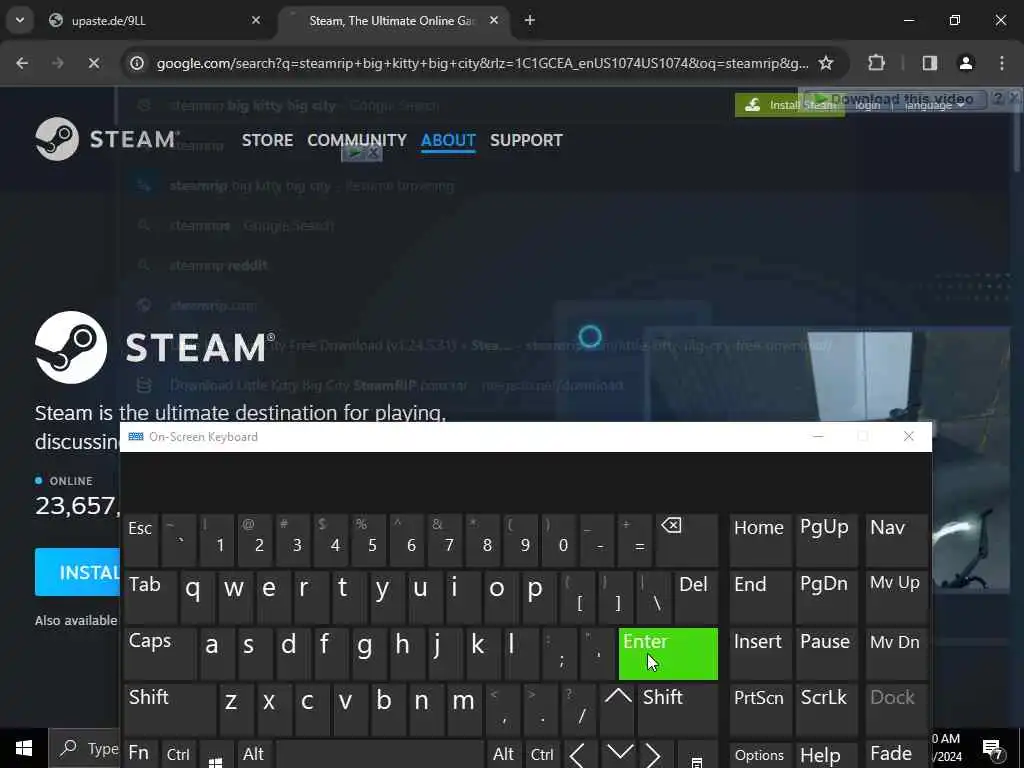Screen dimensions: 1024x768
Task: Select the Steam, The Ultimate Online Game tab
Action: tap(394, 21)
